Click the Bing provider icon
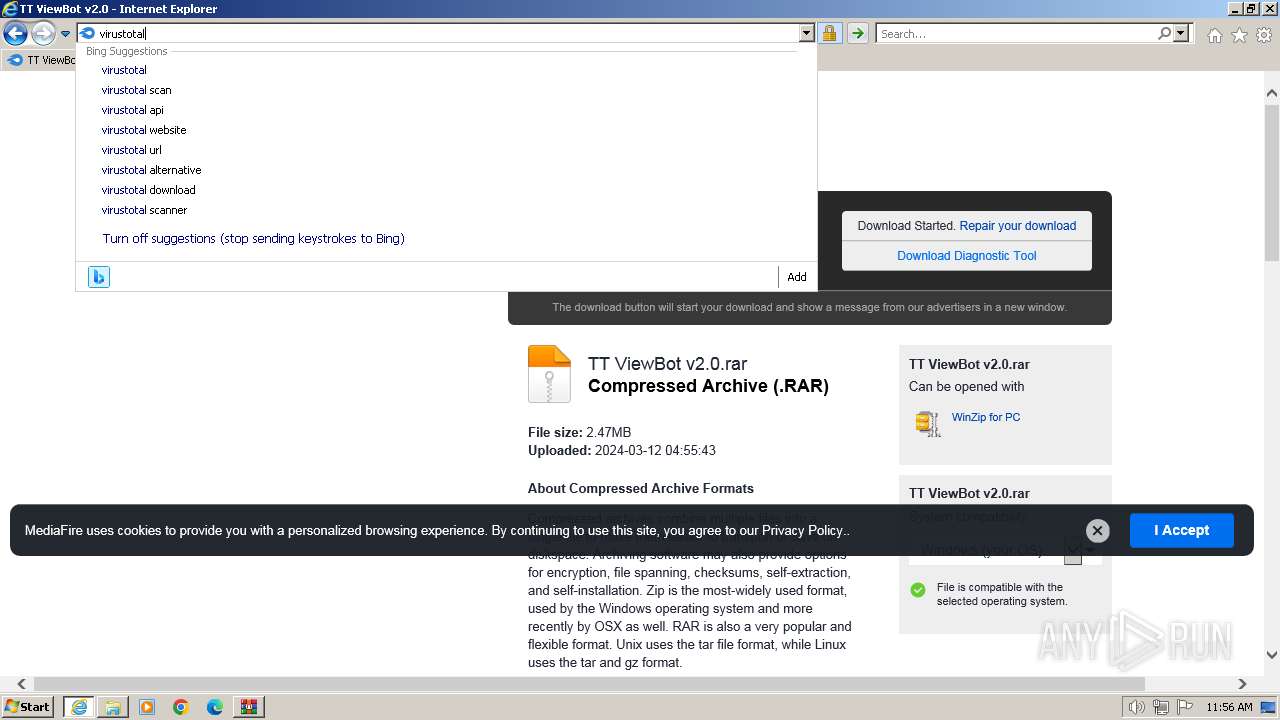1280x720 pixels. pyautogui.click(x=98, y=277)
